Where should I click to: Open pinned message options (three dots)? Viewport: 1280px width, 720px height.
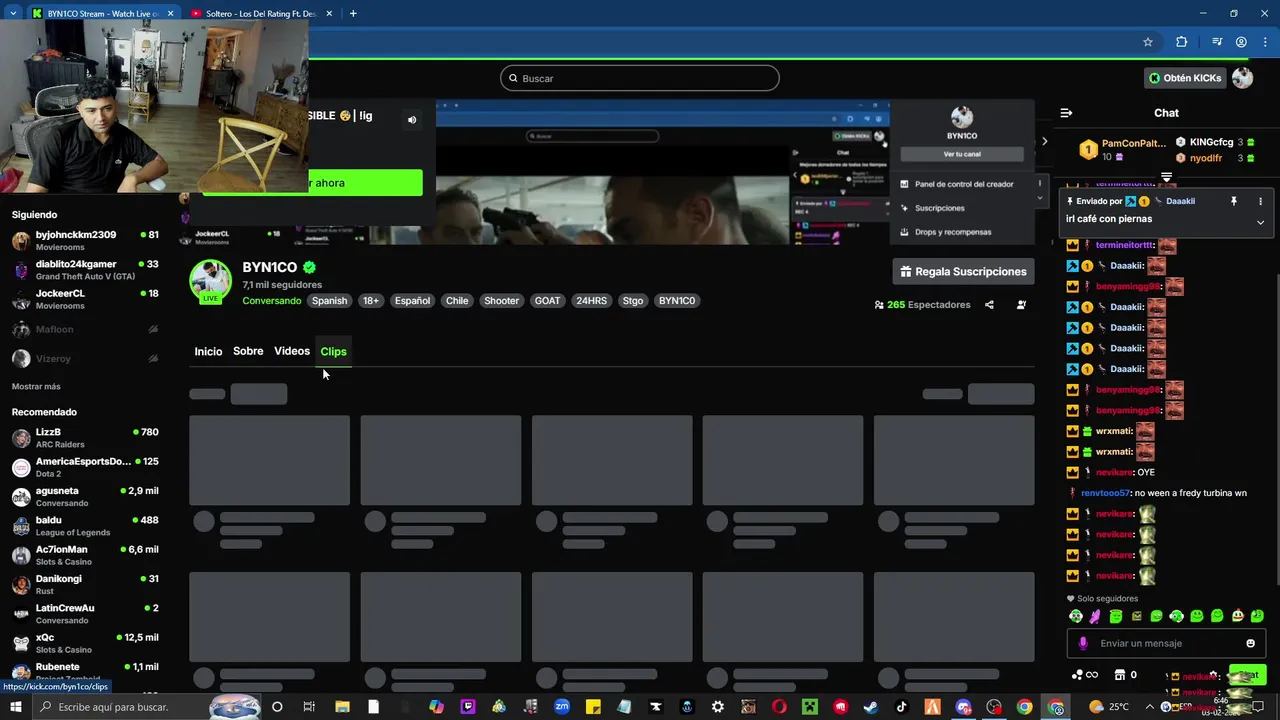pyautogui.click(x=1260, y=201)
